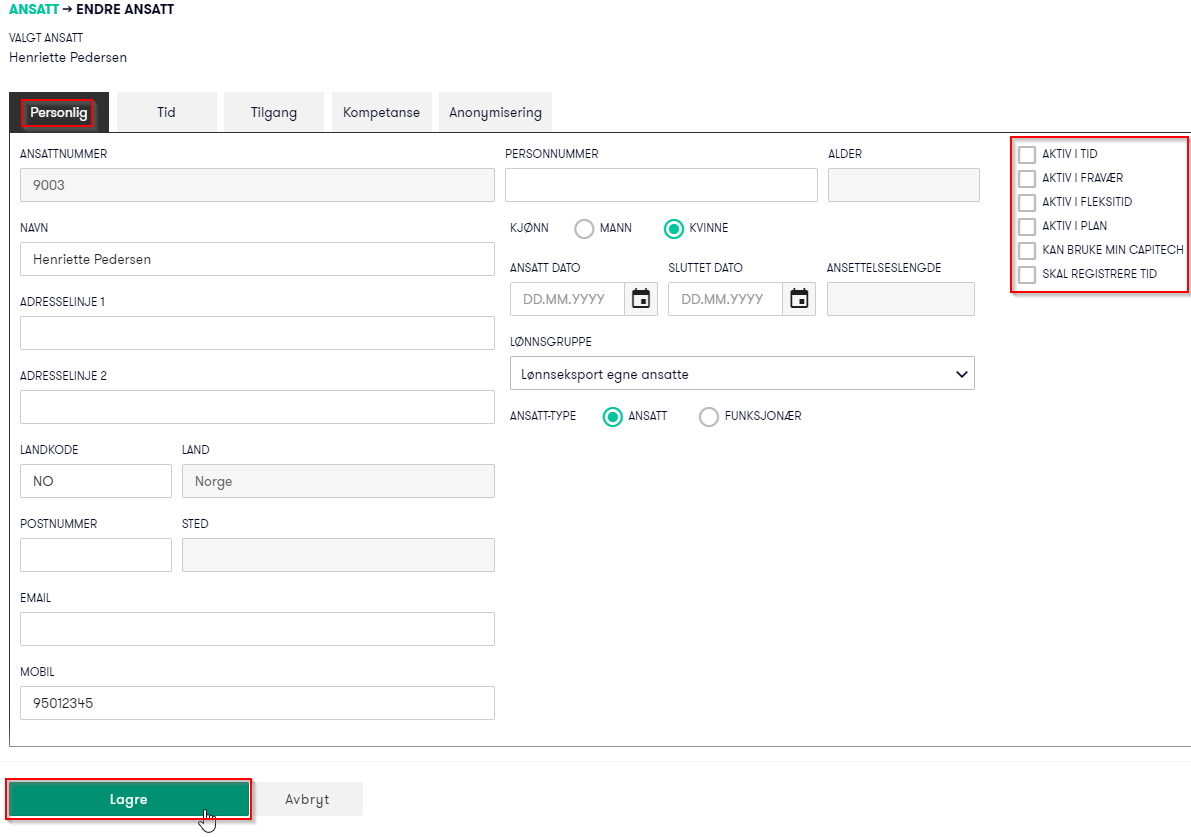Click into the Personnummer field

click(661, 185)
